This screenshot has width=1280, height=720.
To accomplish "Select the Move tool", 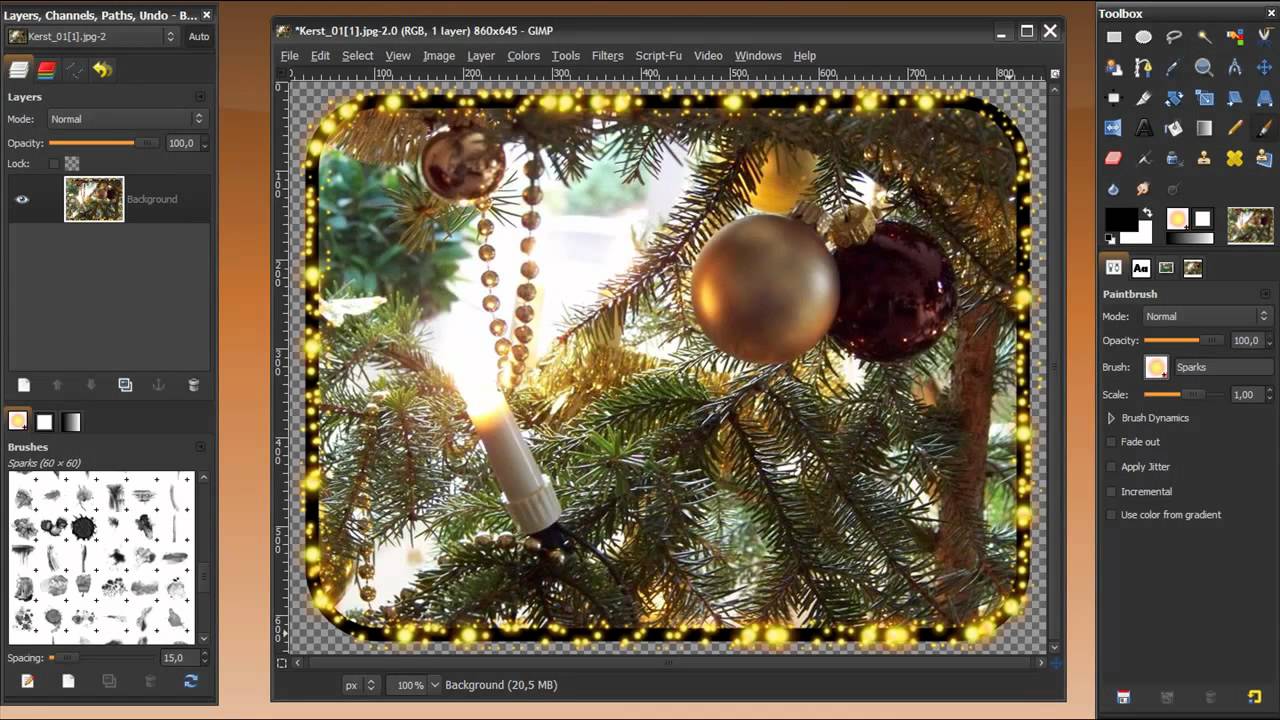I will [1264, 67].
